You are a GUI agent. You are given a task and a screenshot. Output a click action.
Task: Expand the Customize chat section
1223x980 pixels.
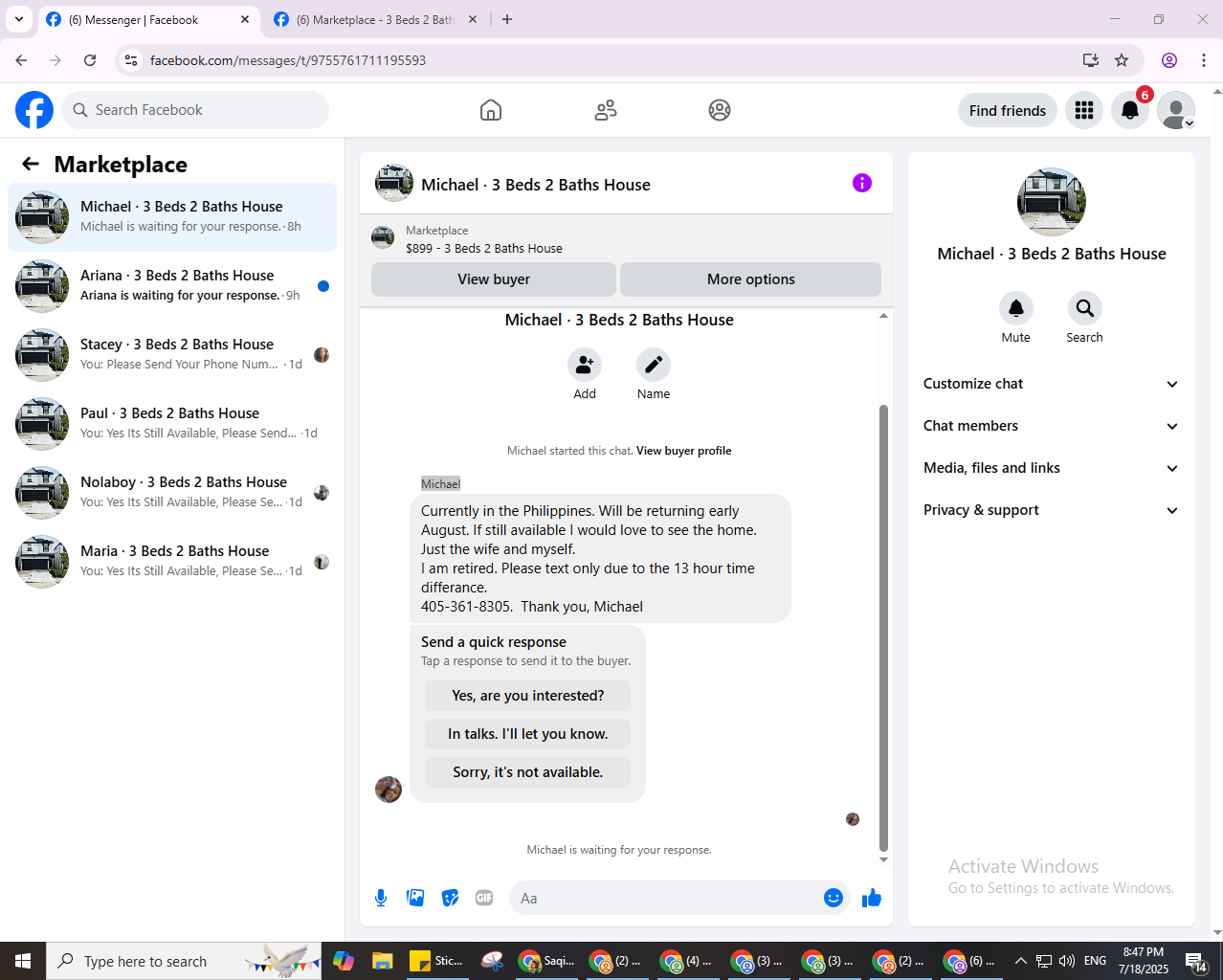click(1052, 384)
